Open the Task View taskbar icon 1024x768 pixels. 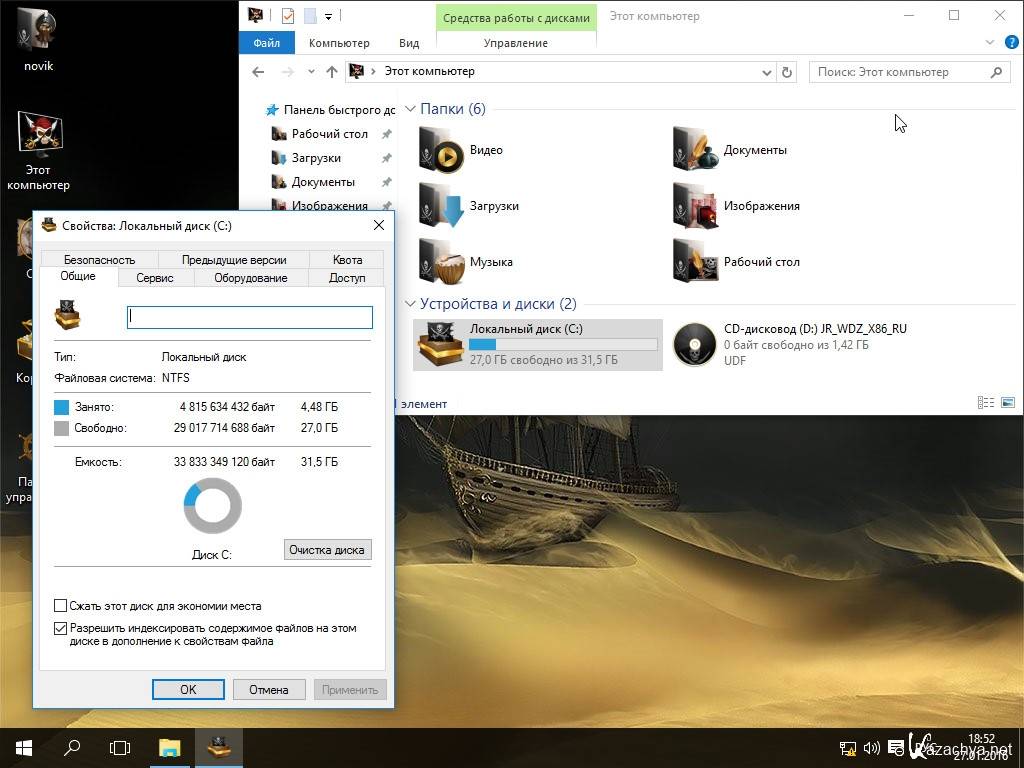pos(120,747)
